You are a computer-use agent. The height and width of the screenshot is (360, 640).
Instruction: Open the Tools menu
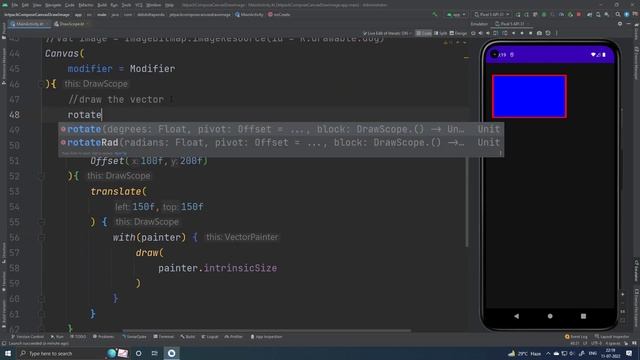tap(127, 5)
